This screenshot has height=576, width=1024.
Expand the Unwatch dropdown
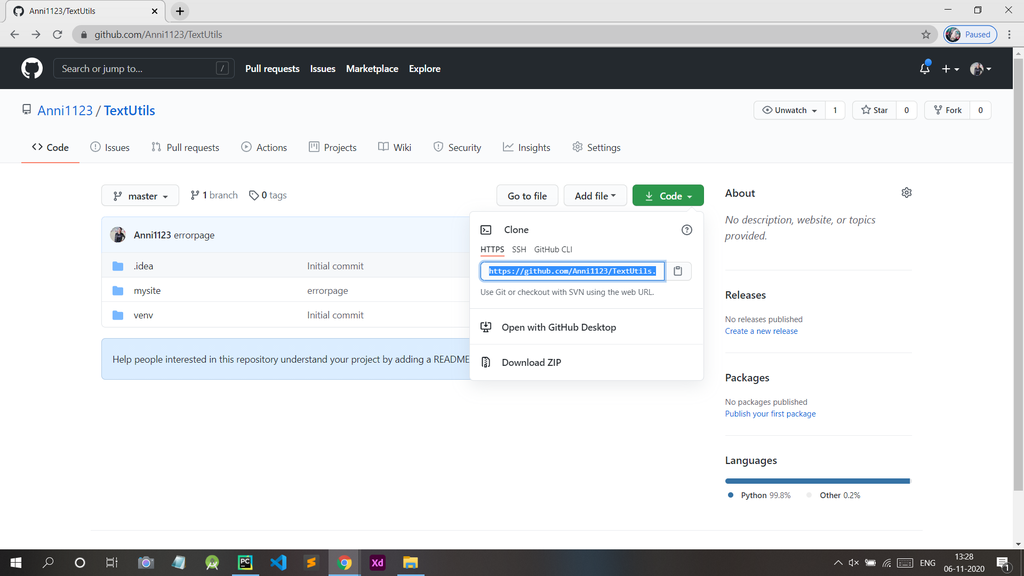click(x=790, y=110)
